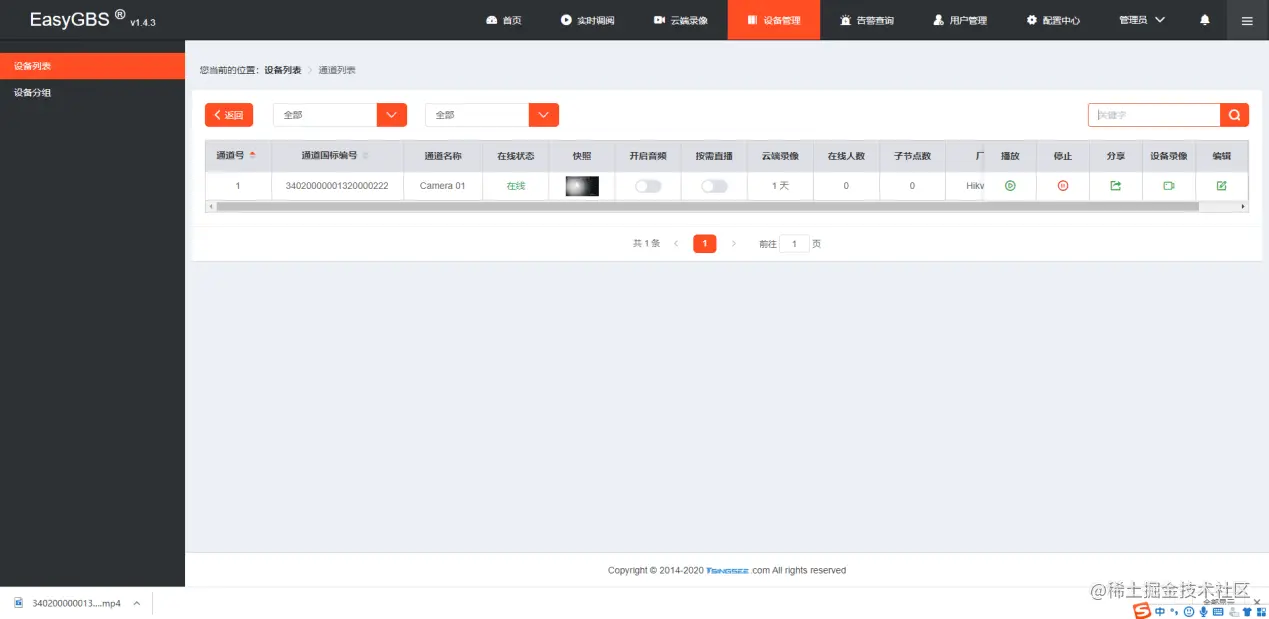
Task: Select page 1 in pagination
Action: tap(705, 243)
